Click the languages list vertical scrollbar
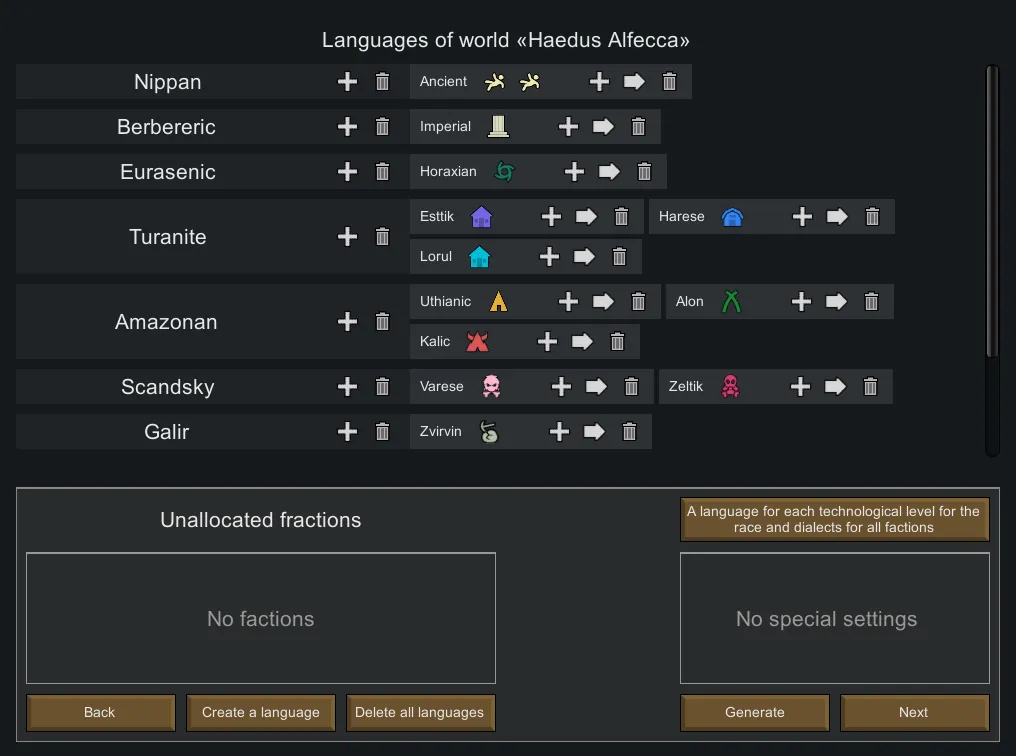This screenshot has height=756, width=1016. pos(991,210)
